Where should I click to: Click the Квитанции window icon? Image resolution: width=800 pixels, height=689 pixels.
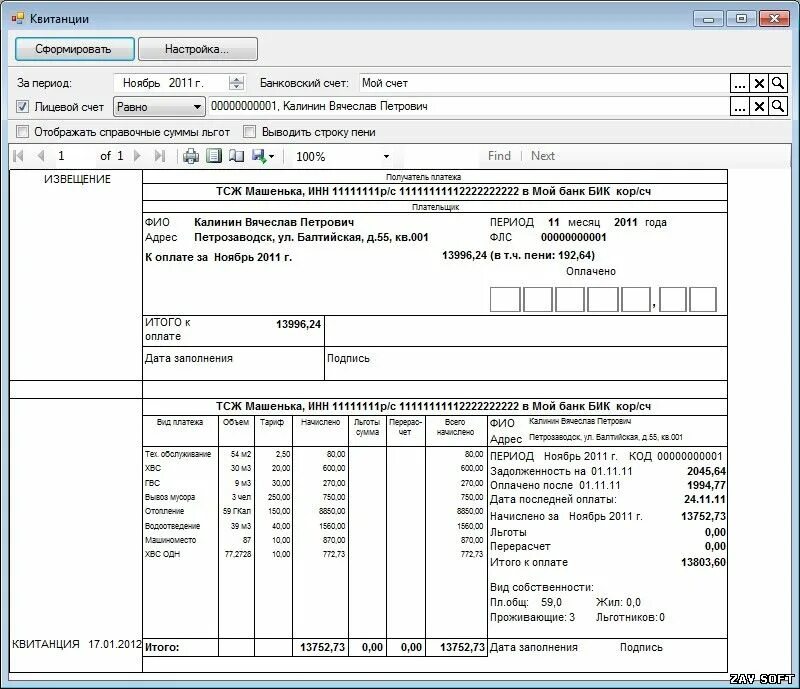[x=18, y=19]
